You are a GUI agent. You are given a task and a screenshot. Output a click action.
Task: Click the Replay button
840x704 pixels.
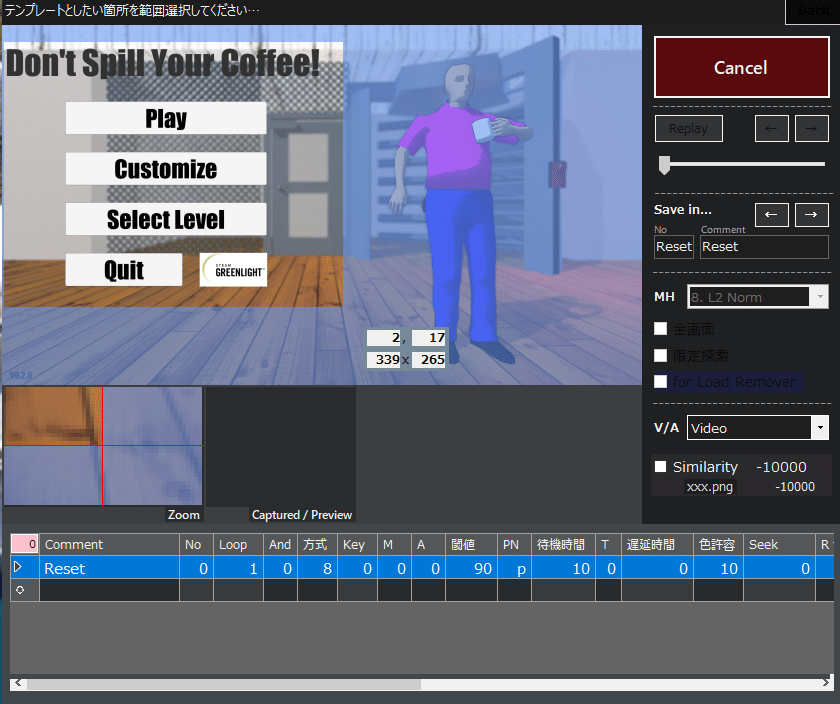pyautogui.click(x=688, y=129)
